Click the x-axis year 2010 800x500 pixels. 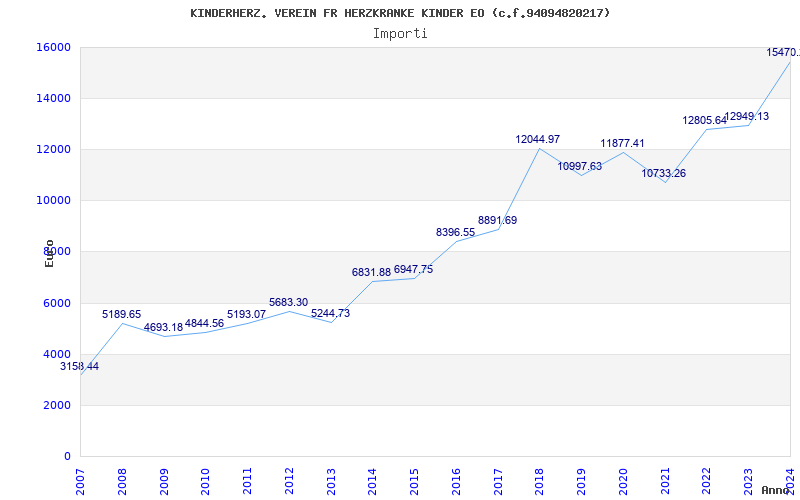[206, 482]
